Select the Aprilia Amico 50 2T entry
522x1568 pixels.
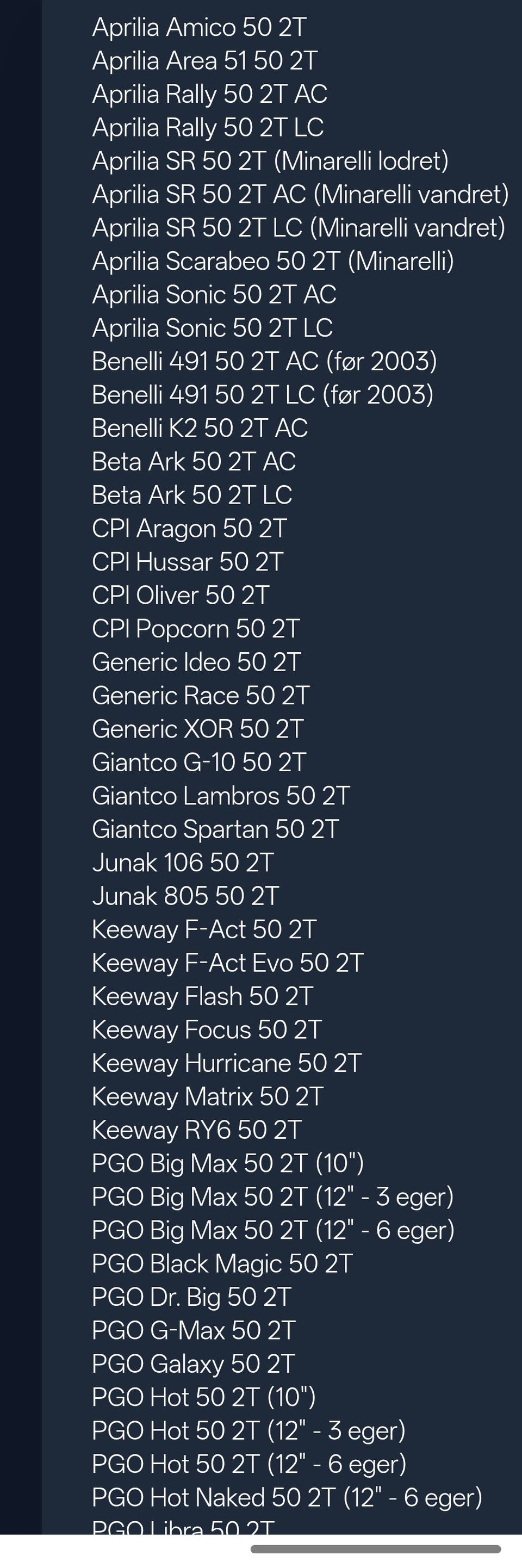pos(199,27)
